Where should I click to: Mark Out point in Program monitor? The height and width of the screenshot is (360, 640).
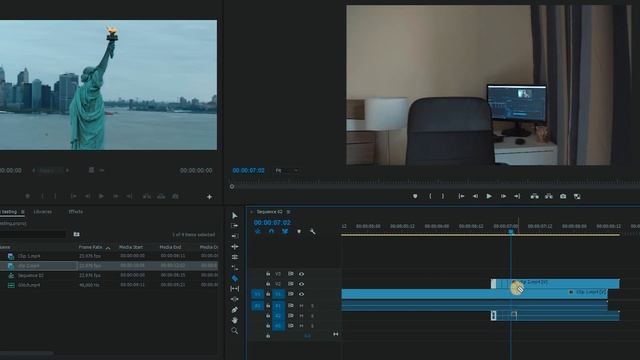tap(443, 196)
